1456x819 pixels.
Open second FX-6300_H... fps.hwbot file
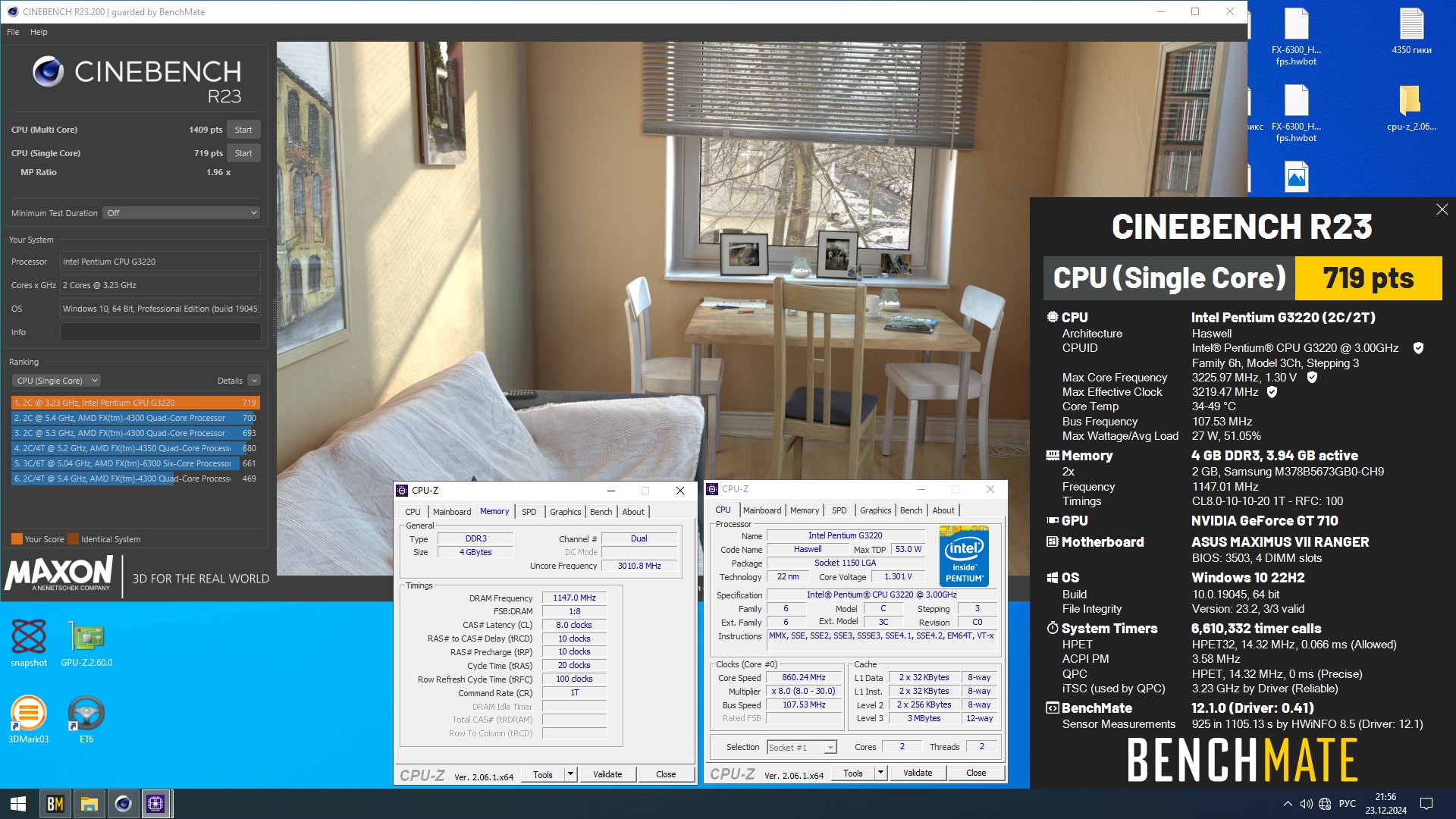1296,112
